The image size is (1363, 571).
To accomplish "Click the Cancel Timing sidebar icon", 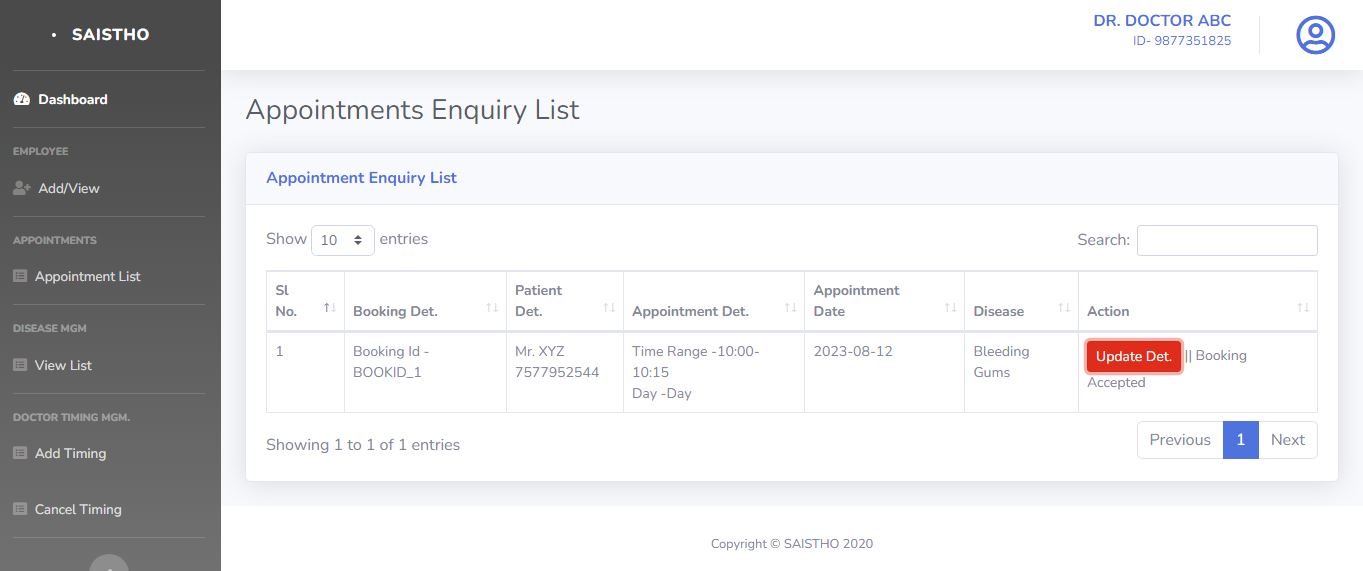I will click(20, 509).
